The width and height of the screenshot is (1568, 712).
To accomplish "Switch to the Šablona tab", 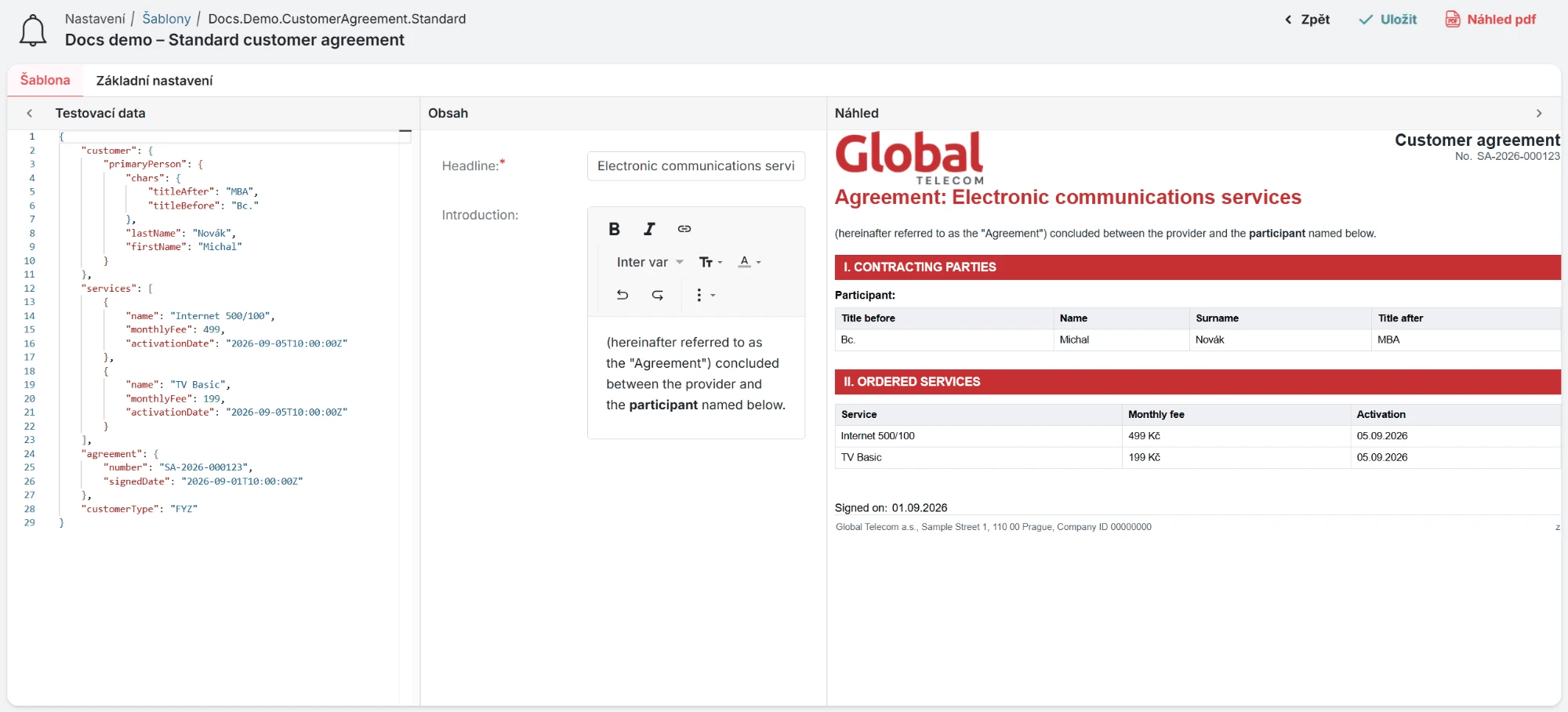I will pos(45,80).
